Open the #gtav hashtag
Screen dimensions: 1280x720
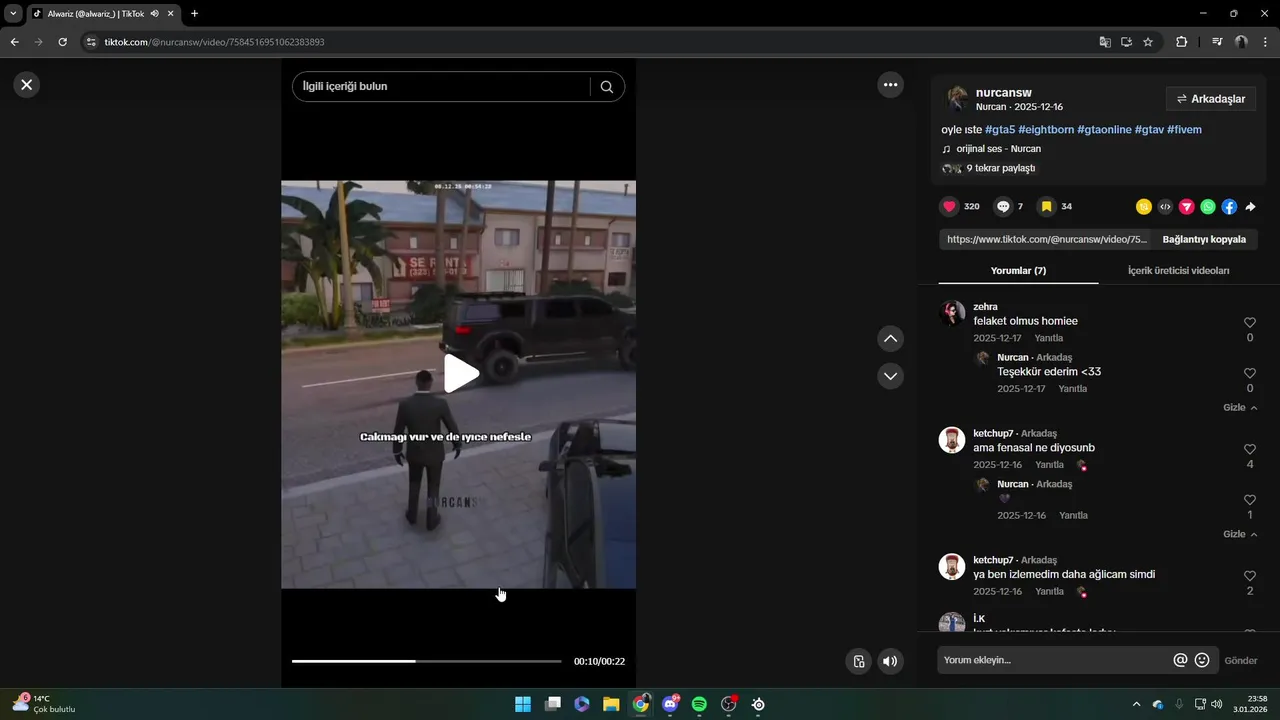1149,130
